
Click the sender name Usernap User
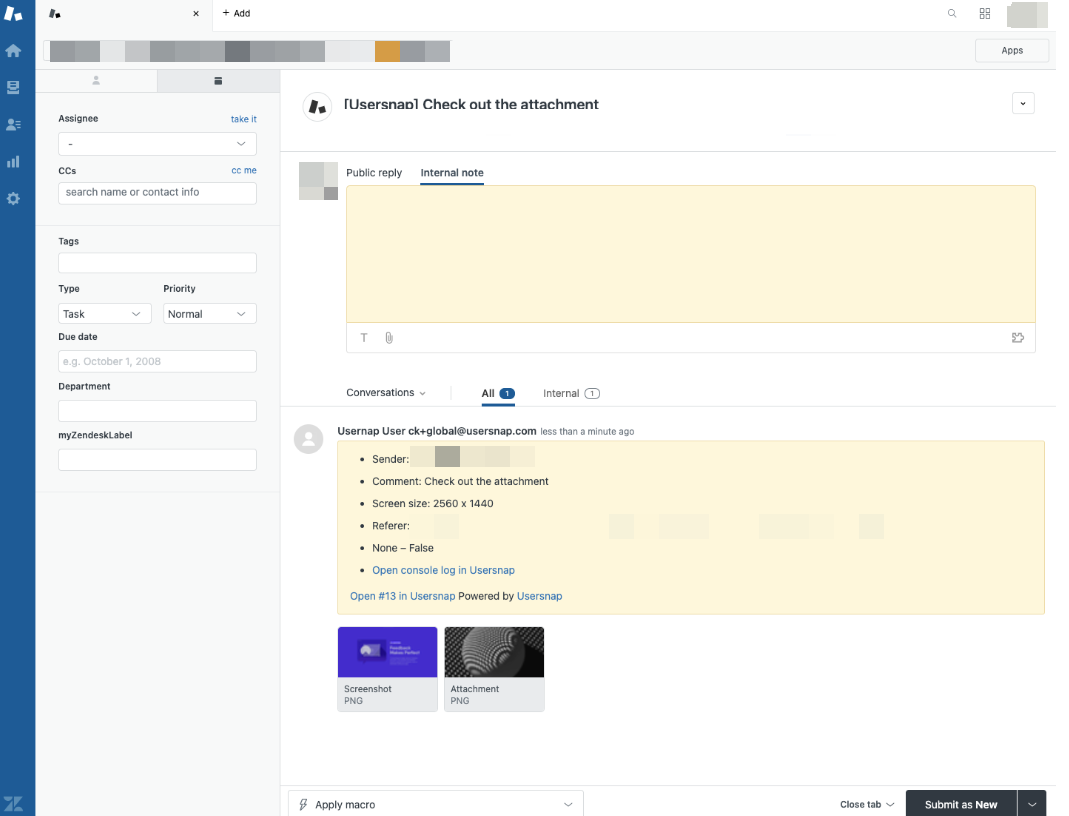tap(371, 431)
